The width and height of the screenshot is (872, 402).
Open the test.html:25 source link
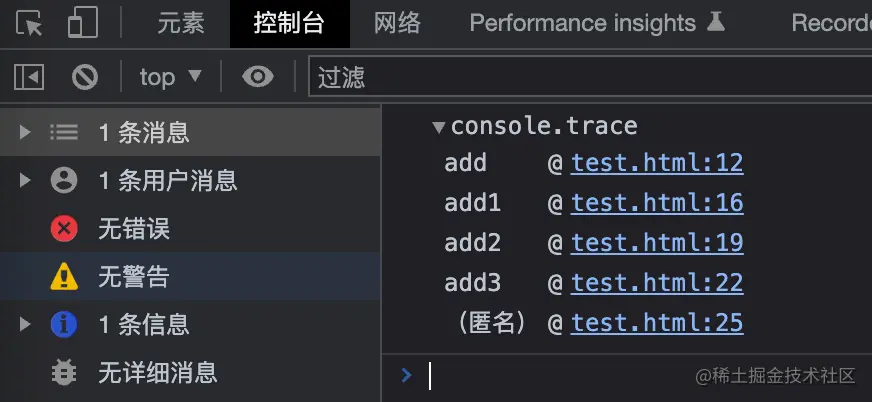pos(657,323)
